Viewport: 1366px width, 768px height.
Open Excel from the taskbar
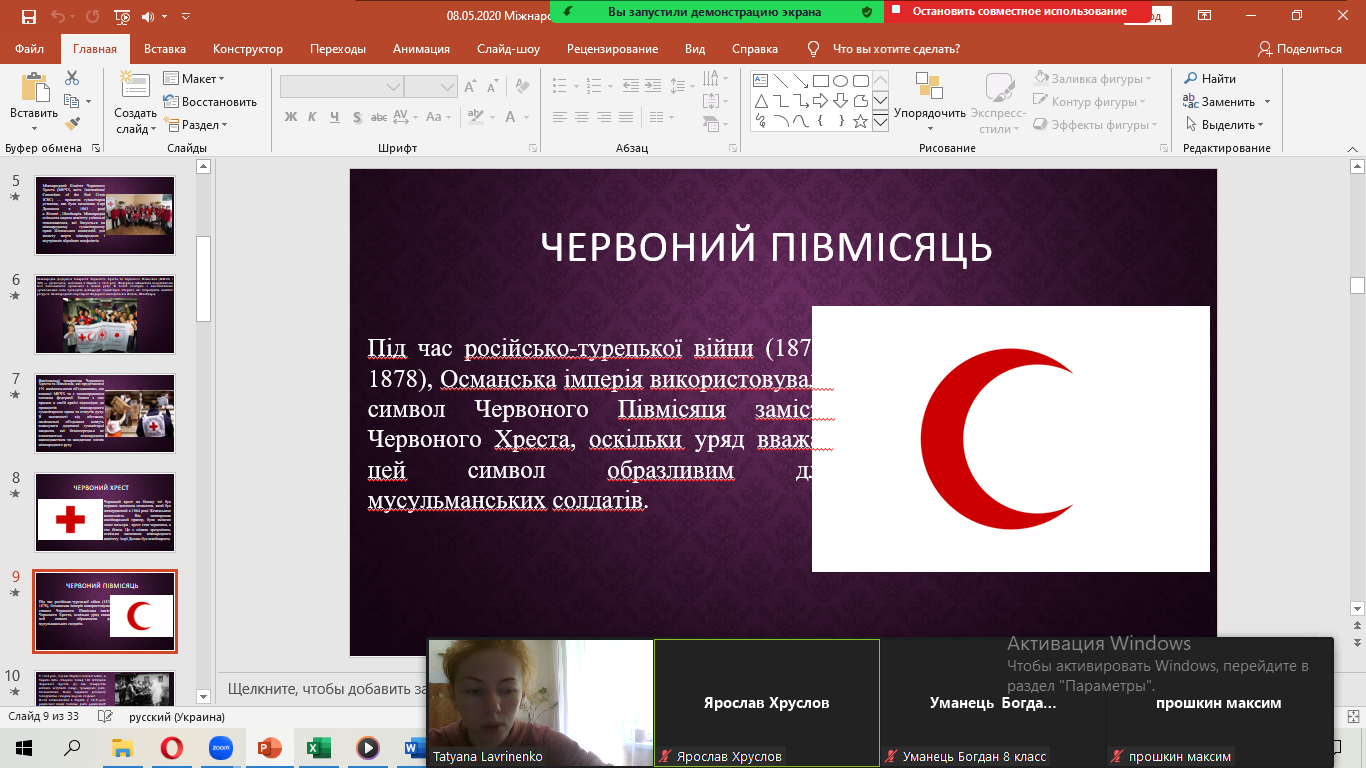(319, 747)
